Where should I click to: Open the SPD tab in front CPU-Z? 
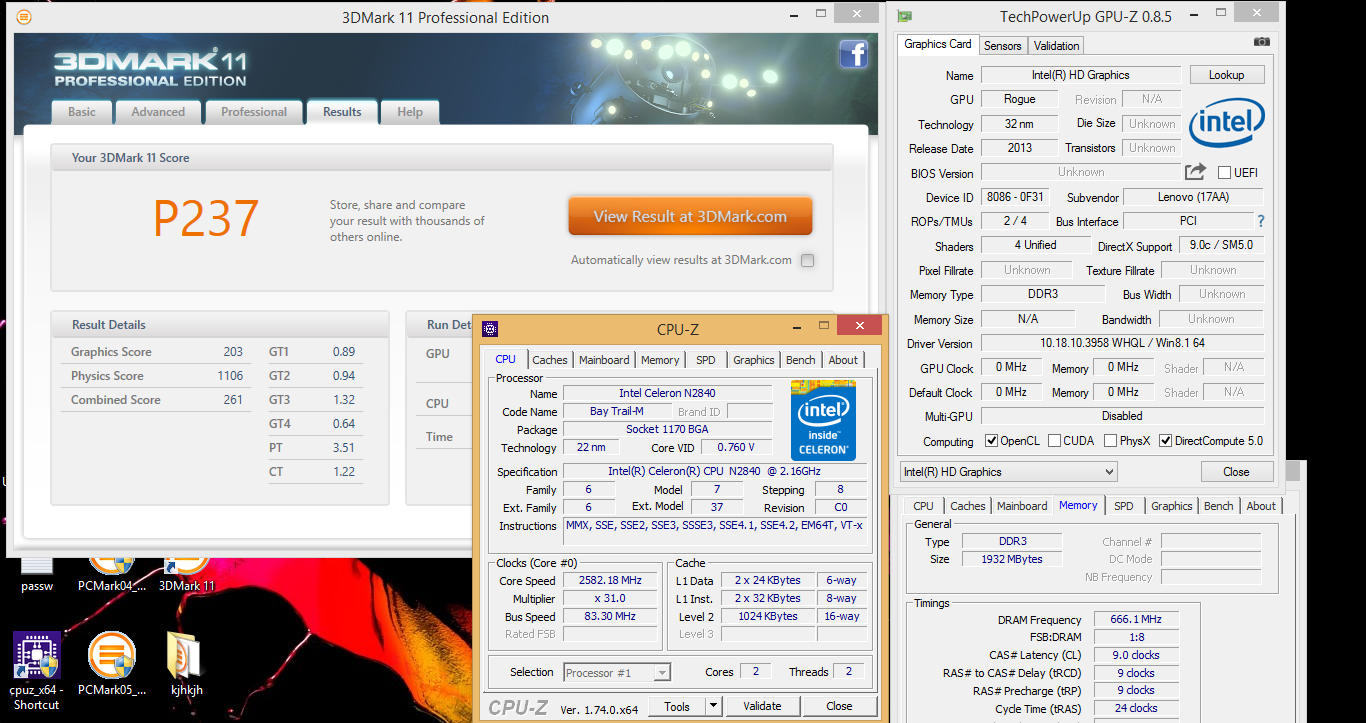[x=706, y=360]
